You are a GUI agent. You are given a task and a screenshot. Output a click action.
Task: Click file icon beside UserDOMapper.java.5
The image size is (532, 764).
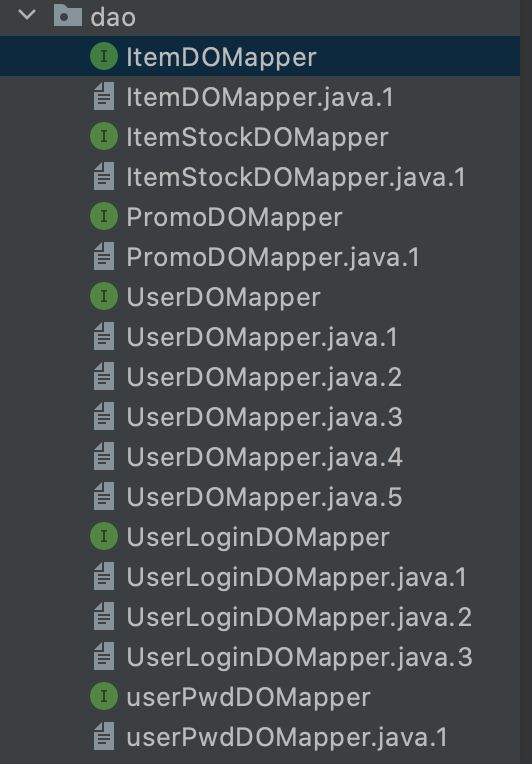point(104,496)
